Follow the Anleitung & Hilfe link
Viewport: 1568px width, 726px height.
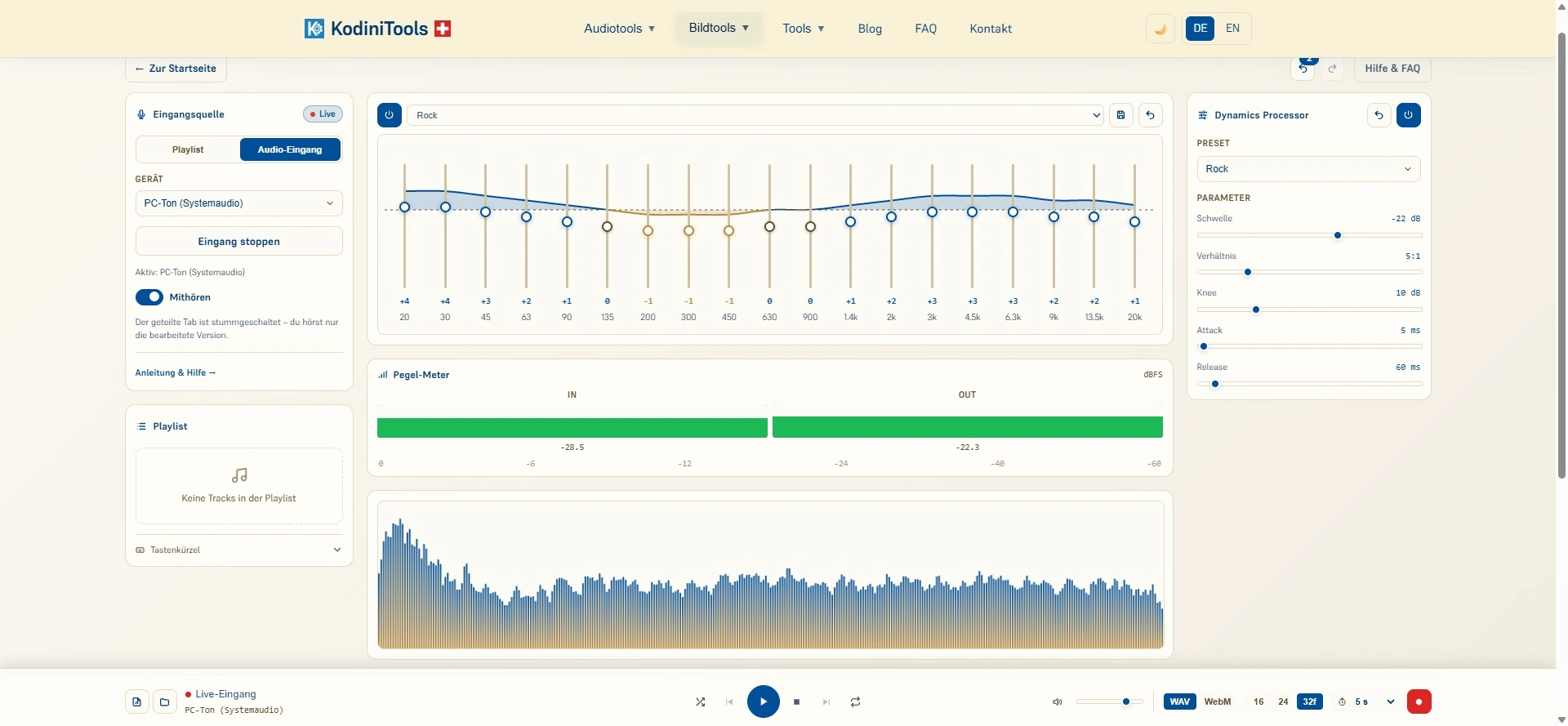176,373
